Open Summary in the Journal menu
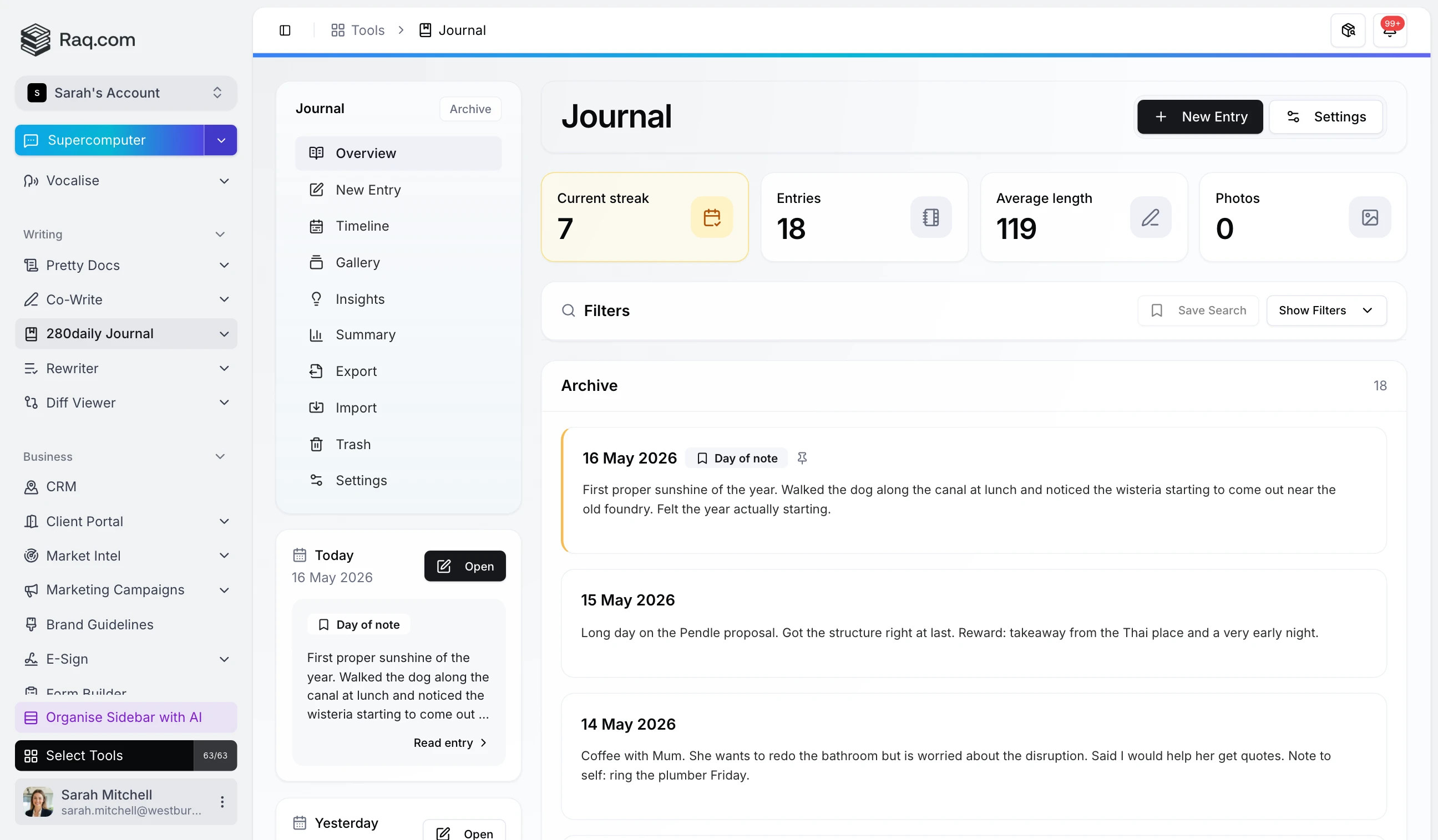Image resolution: width=1438 pixels, height=840 pixels. pyautogui.click(x=398, y=335)
